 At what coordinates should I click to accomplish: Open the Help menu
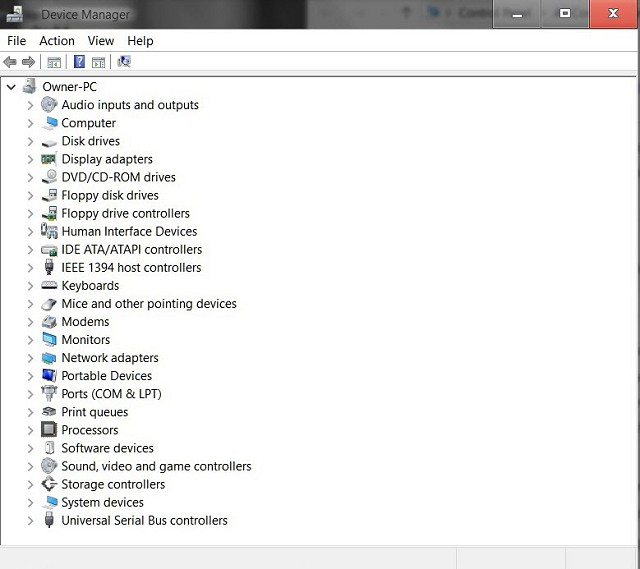tap(140, 41)
